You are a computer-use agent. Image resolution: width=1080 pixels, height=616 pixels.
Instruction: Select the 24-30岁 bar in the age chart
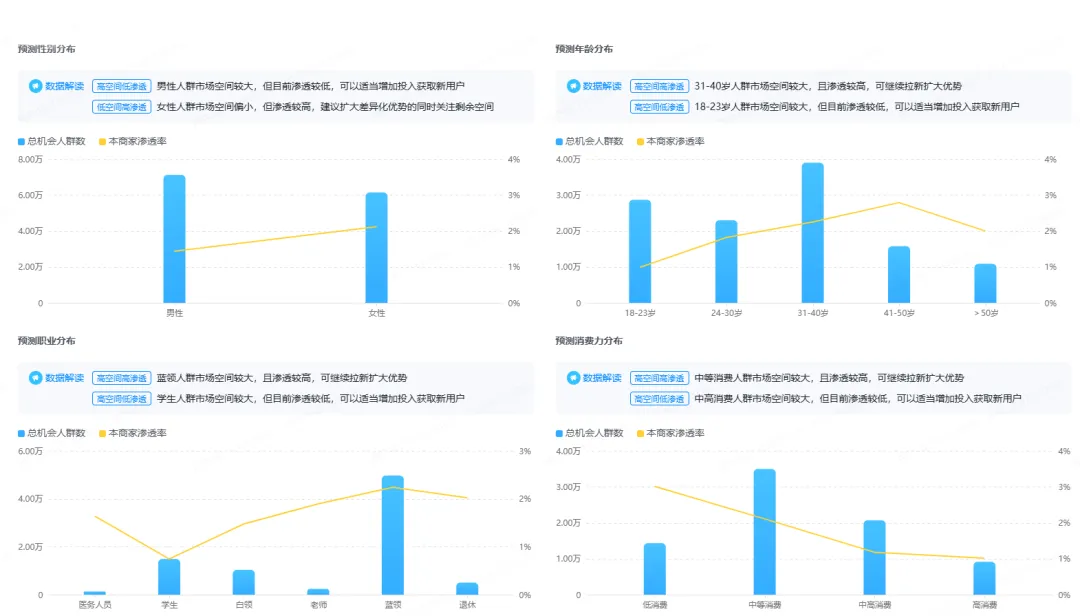tap(726, 262)
